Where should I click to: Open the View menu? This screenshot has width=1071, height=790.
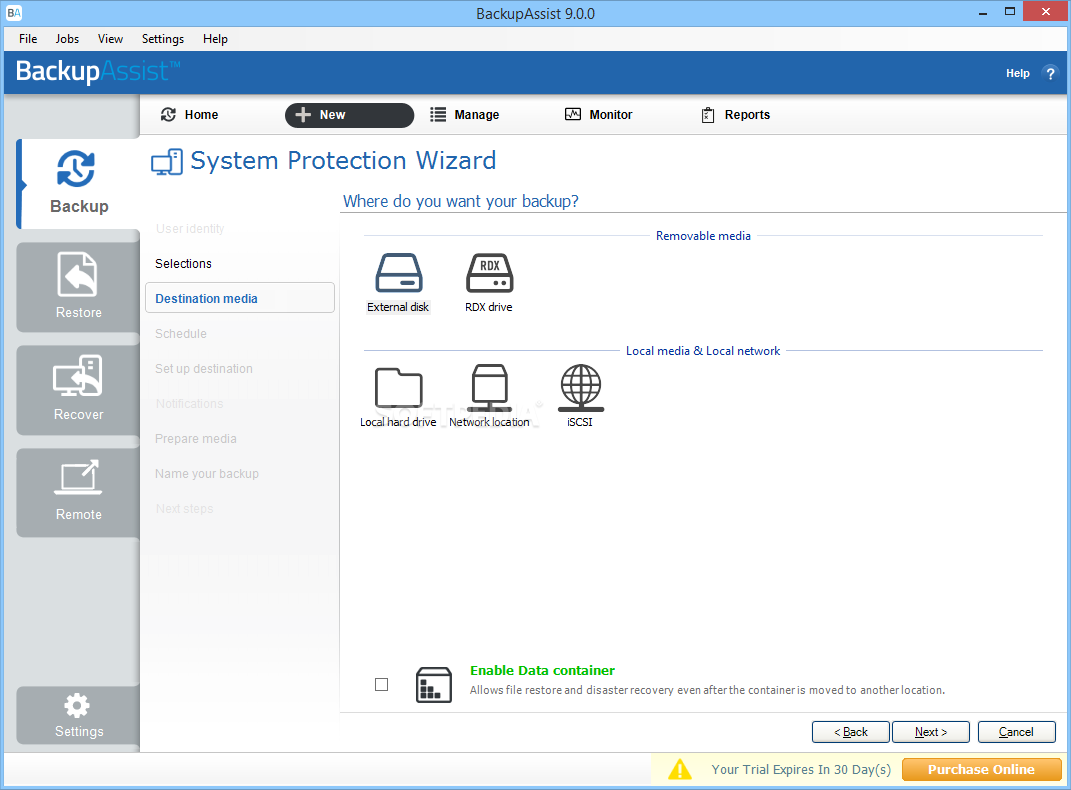point(110,39)
